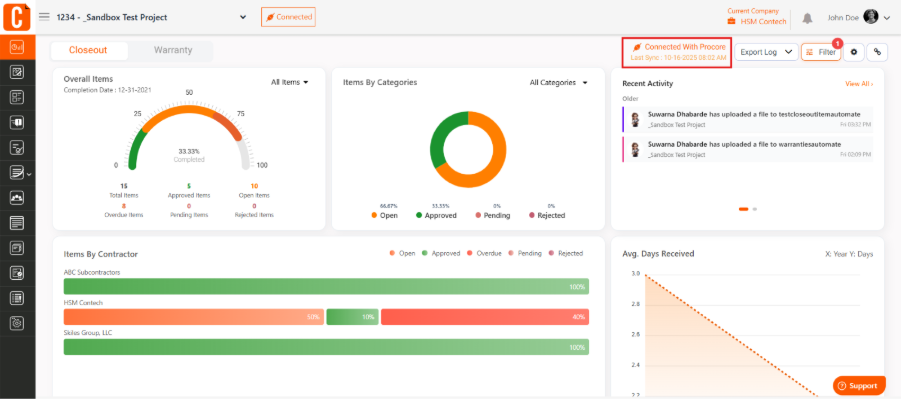Open the photos icon in sidebar

[x=17, y=197]
